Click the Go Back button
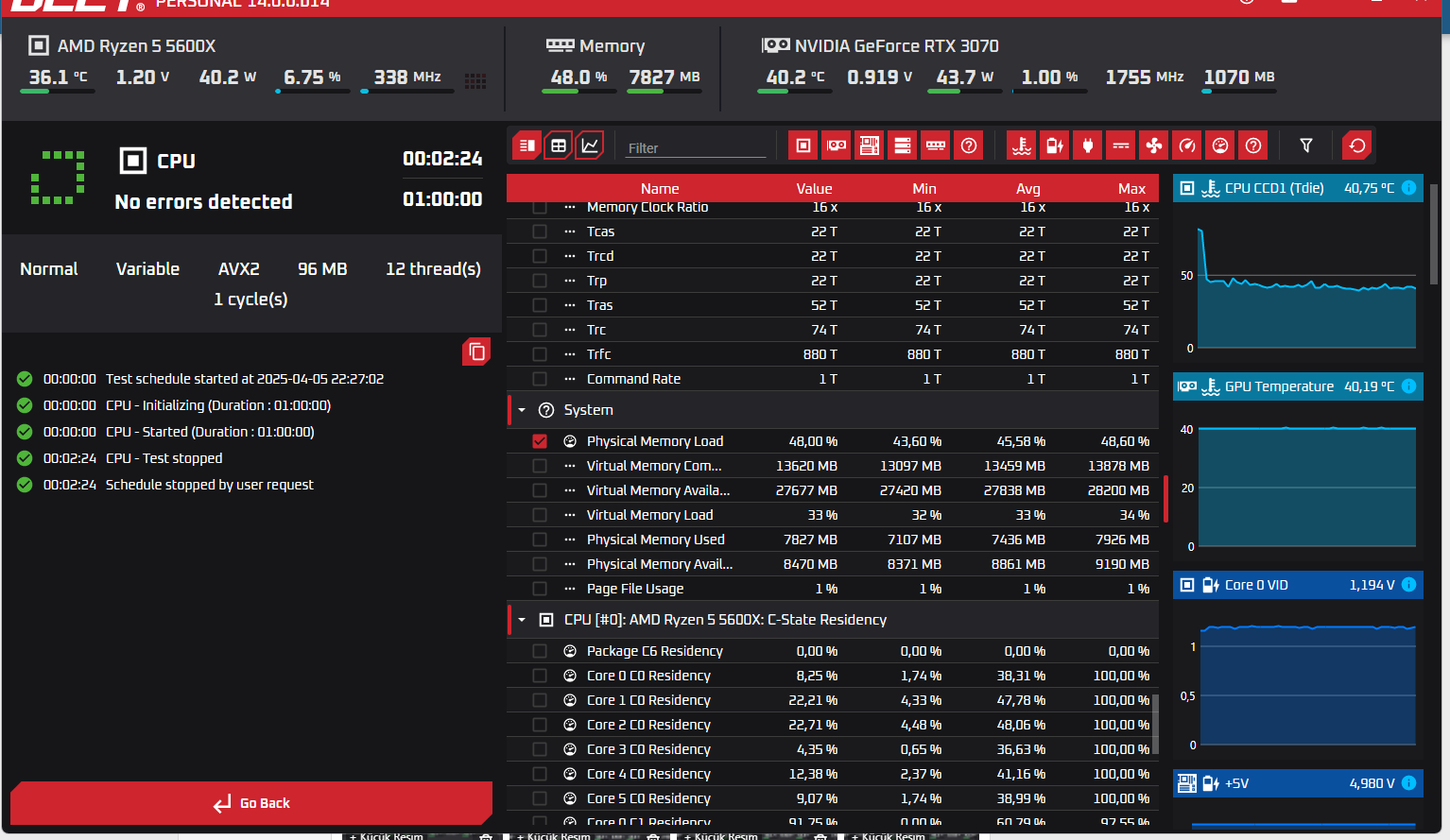The height and width of the screenshot is (840, 1450). [251, 803]
